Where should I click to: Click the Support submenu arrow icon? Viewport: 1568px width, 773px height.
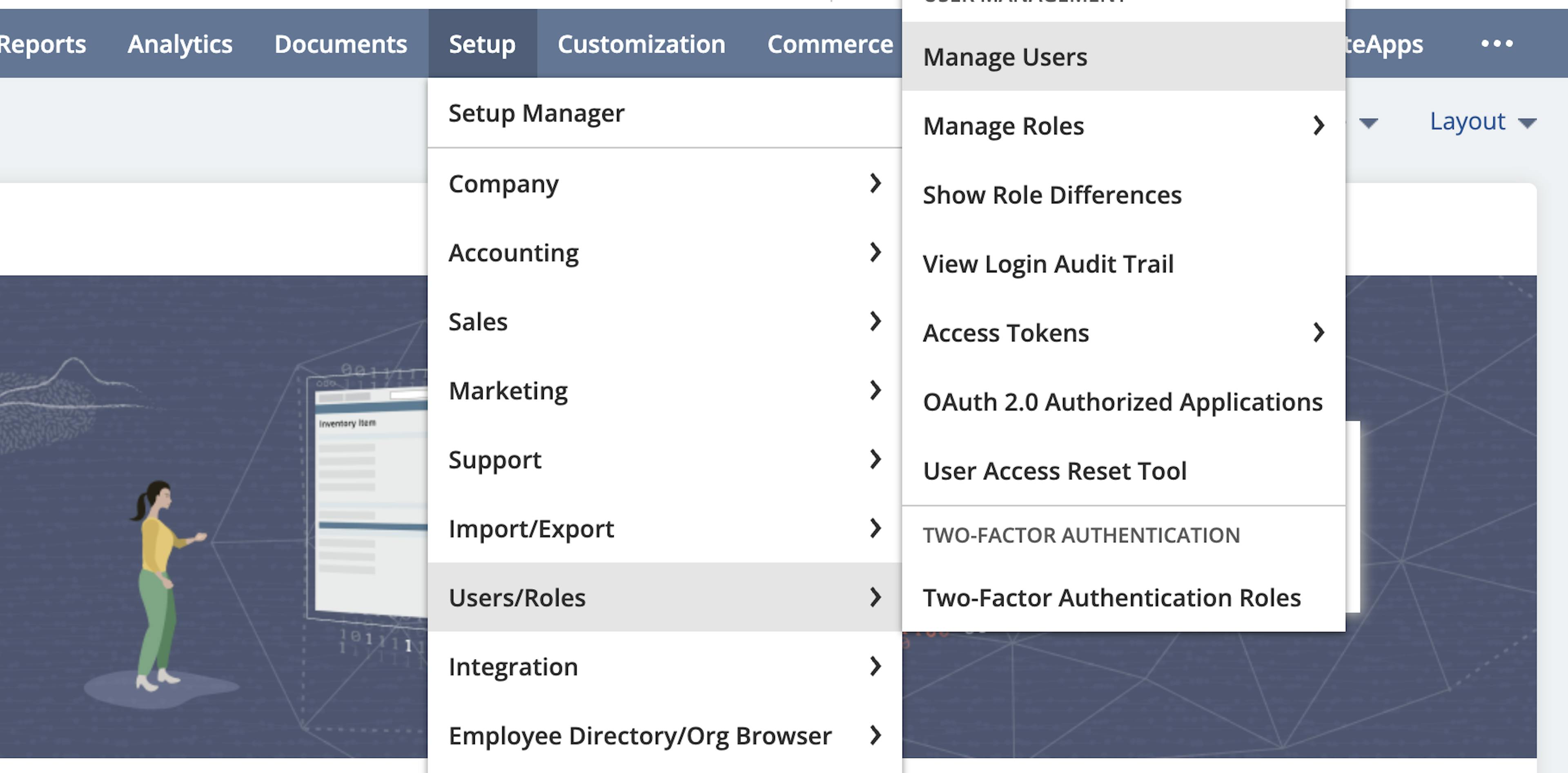tap(875, 459)
